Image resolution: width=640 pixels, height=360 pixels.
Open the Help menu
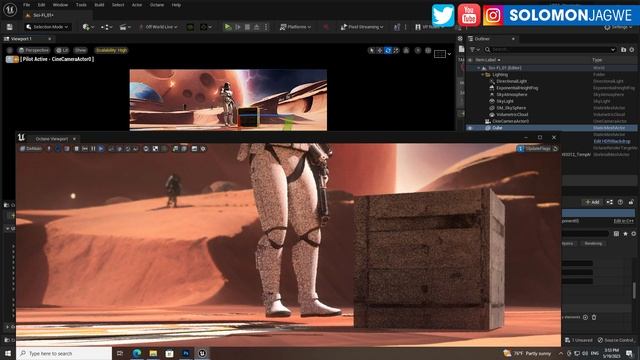click(x=176, y=5)
